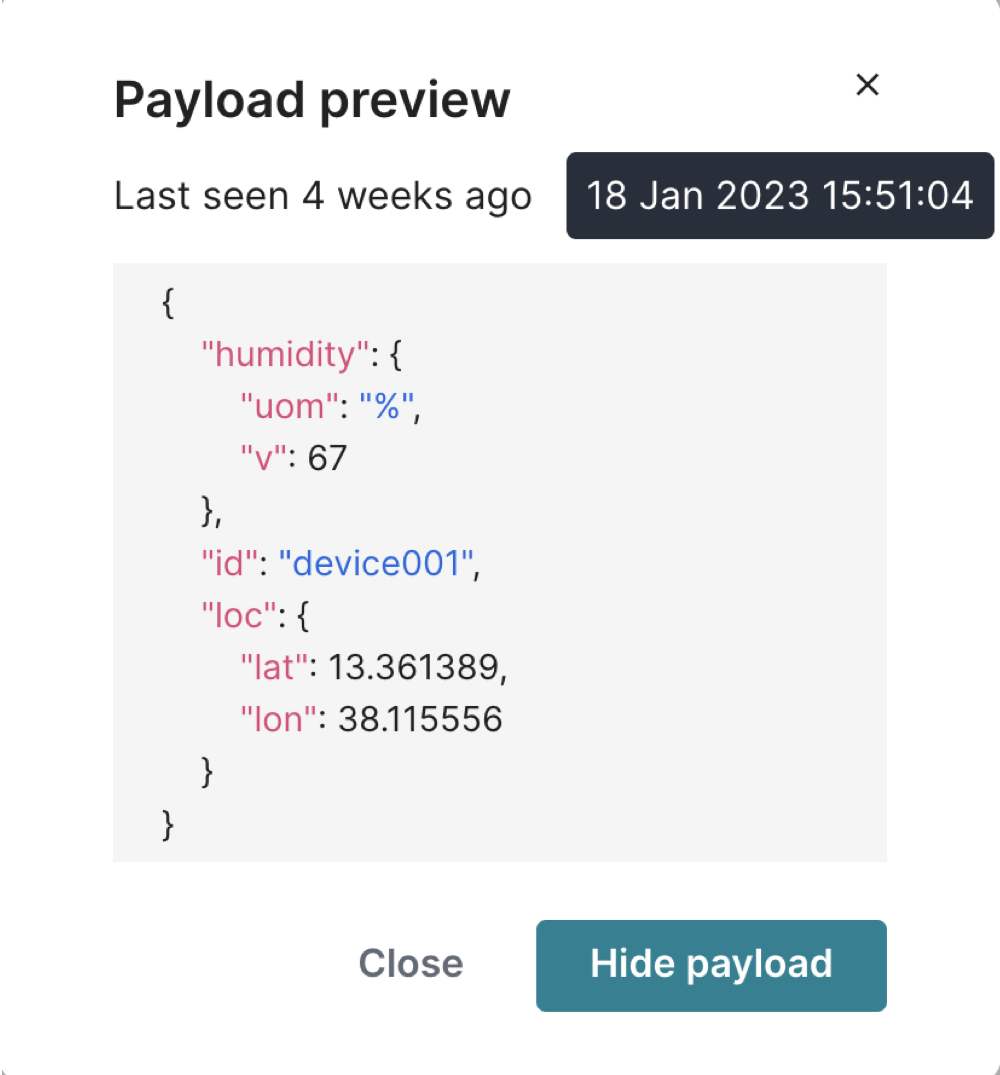The width and height of the screenshot is (1000, 1075).
Task: Click the opening brace of the JSON payload
Action: coord(168,303)
